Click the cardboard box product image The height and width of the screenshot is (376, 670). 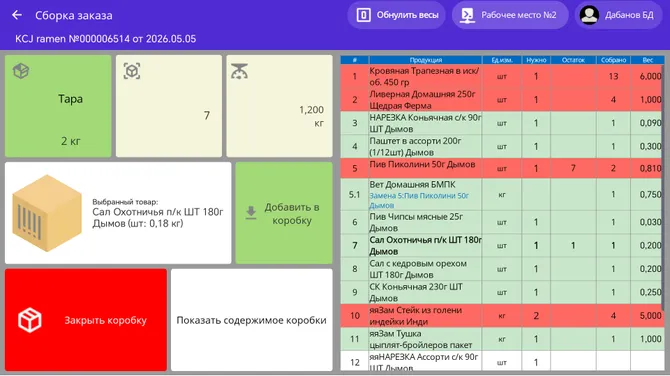[x=47, y=213]
